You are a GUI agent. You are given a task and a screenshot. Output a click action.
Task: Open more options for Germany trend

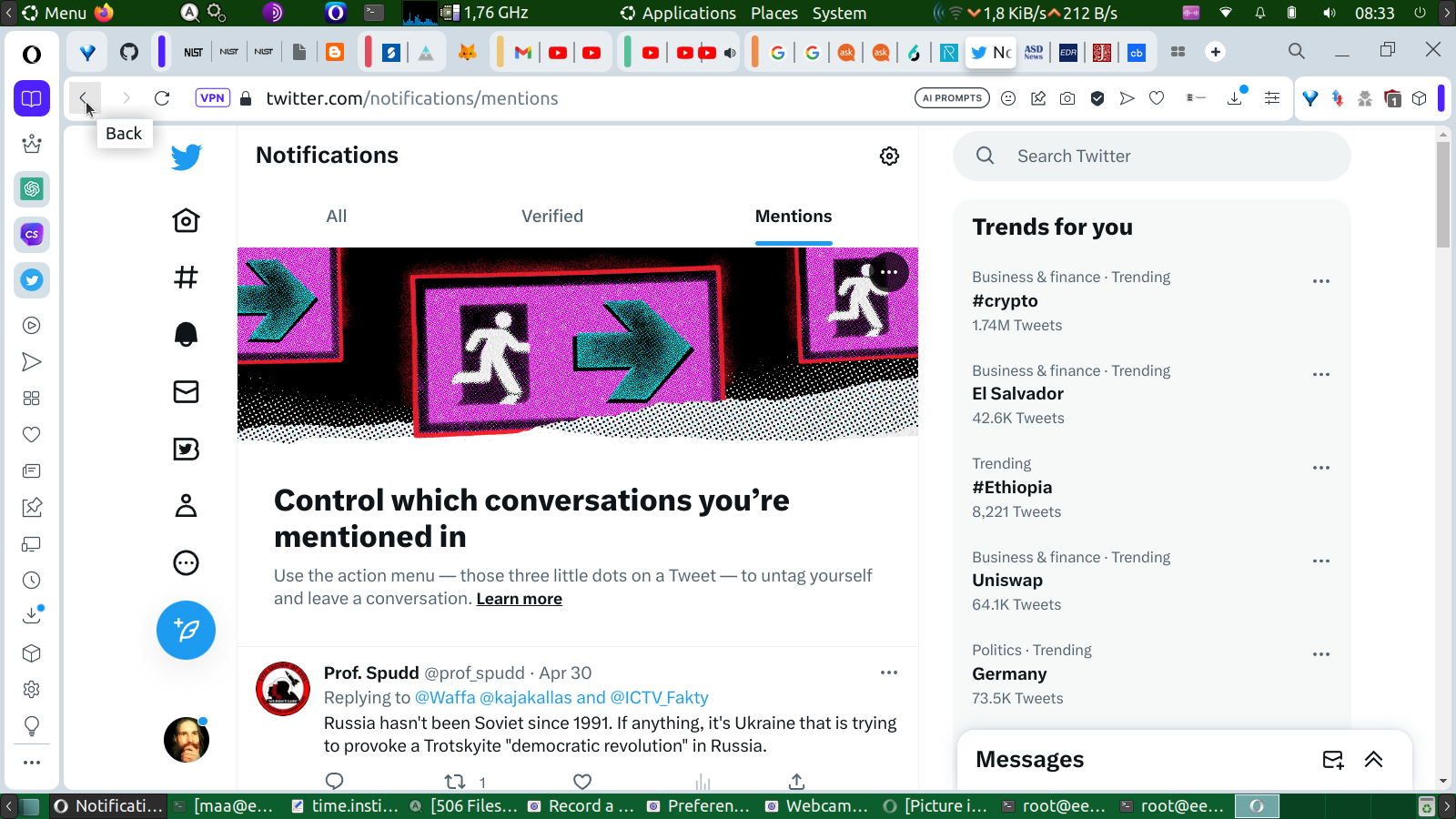[1320, 654]
